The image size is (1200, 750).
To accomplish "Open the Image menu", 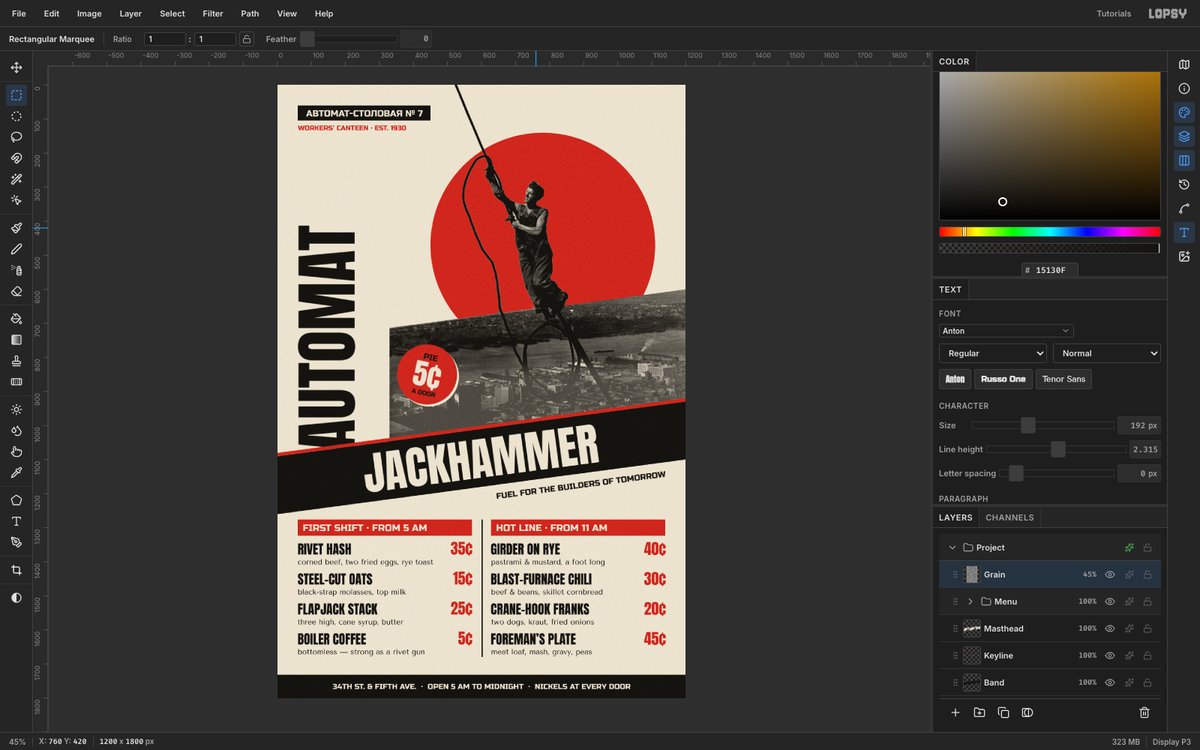I will [89, 14].
